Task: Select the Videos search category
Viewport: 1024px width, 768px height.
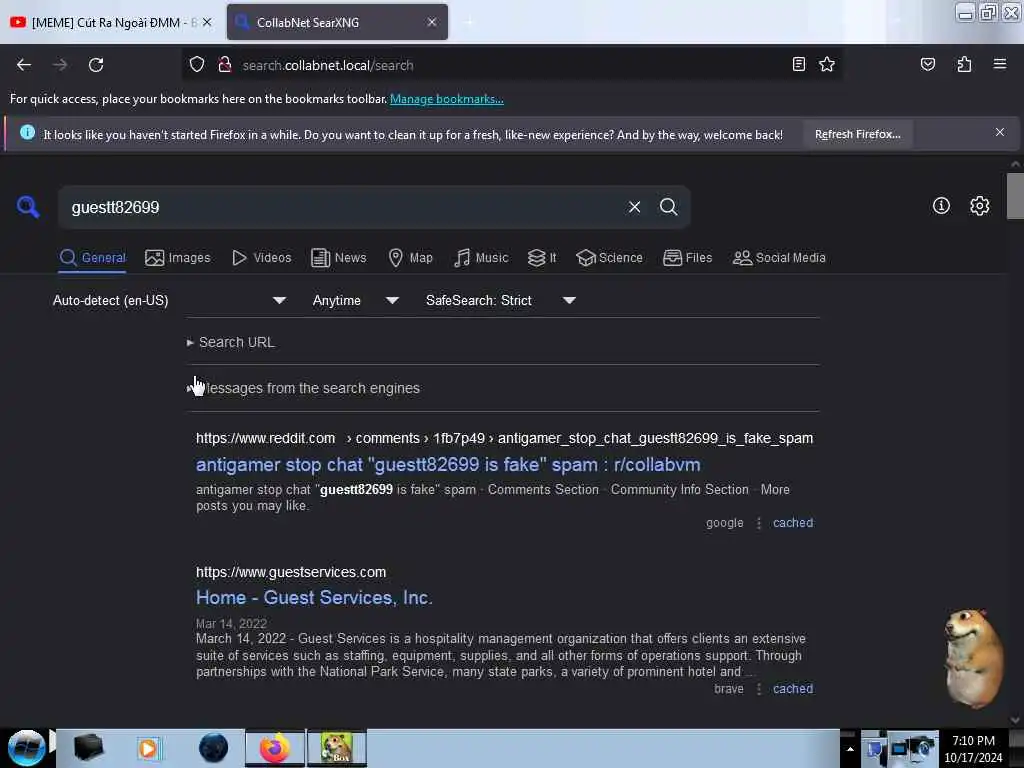Action: (x=261, y=258)
